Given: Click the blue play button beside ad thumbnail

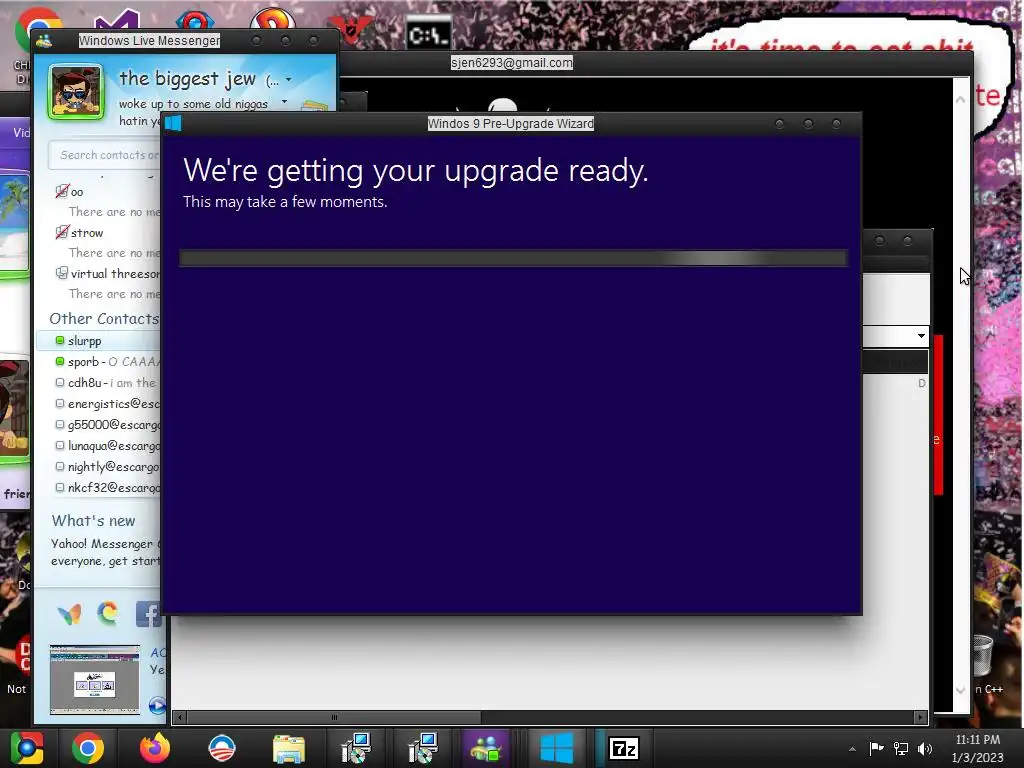Looking at the screenshot, I should (157, 705).
